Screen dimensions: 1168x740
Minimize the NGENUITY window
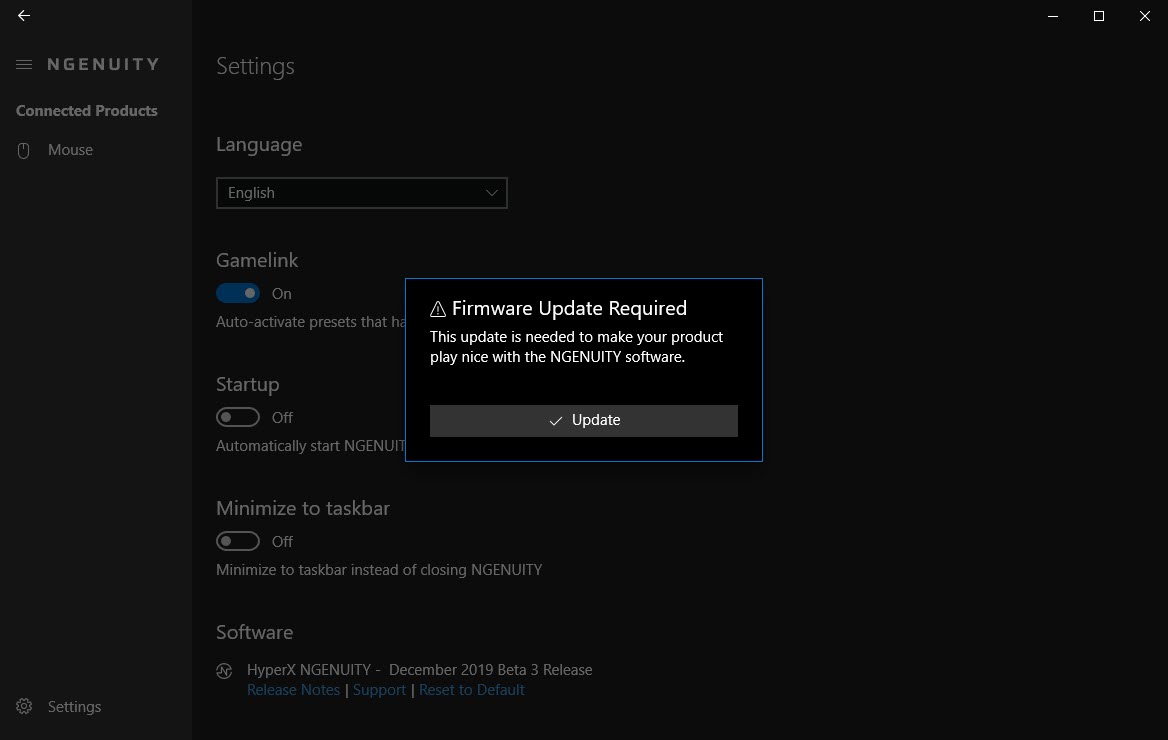point(1053,16)
